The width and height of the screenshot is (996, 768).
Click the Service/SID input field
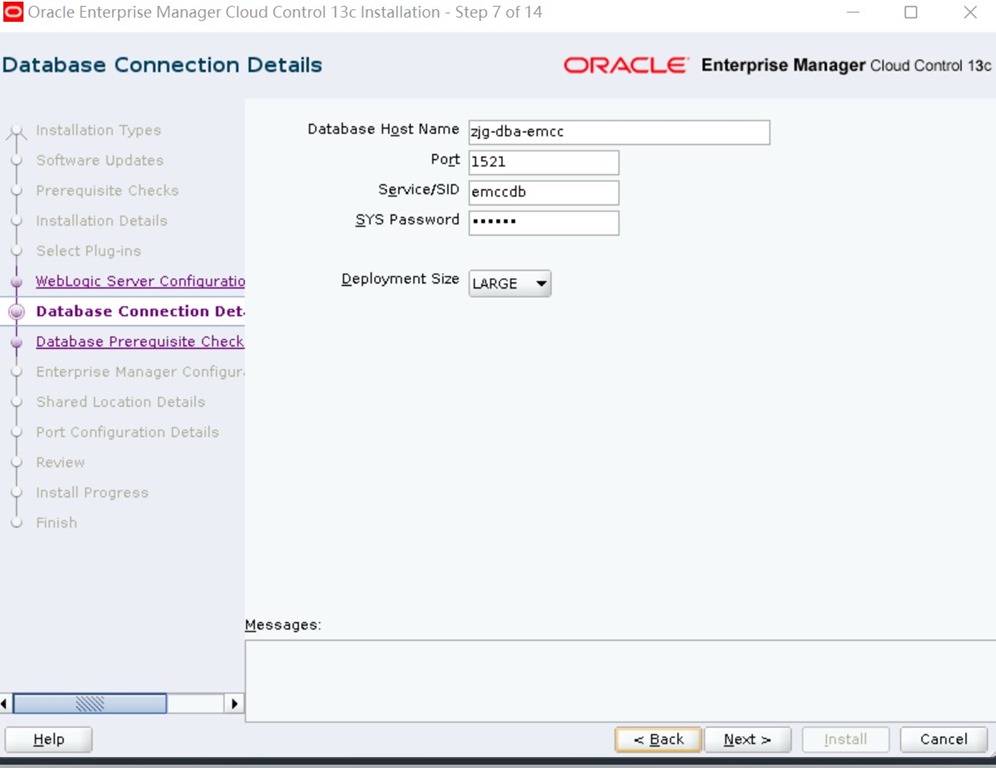coord(543,192)
